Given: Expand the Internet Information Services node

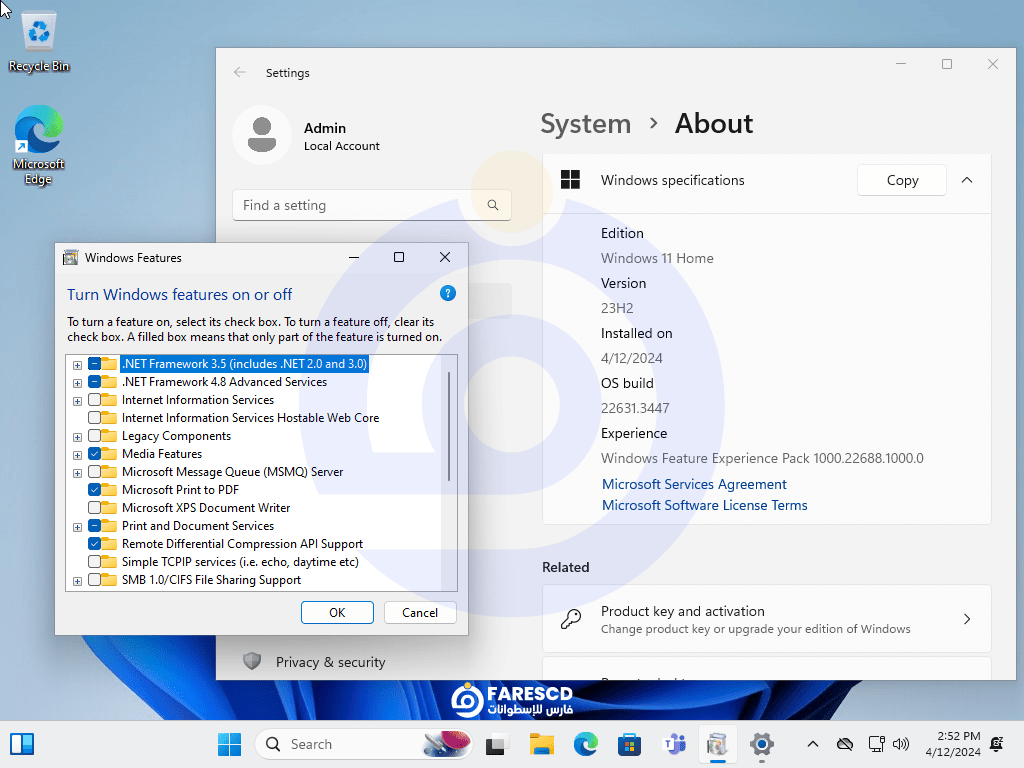Looking at the screenshot, I should point(77,401).
